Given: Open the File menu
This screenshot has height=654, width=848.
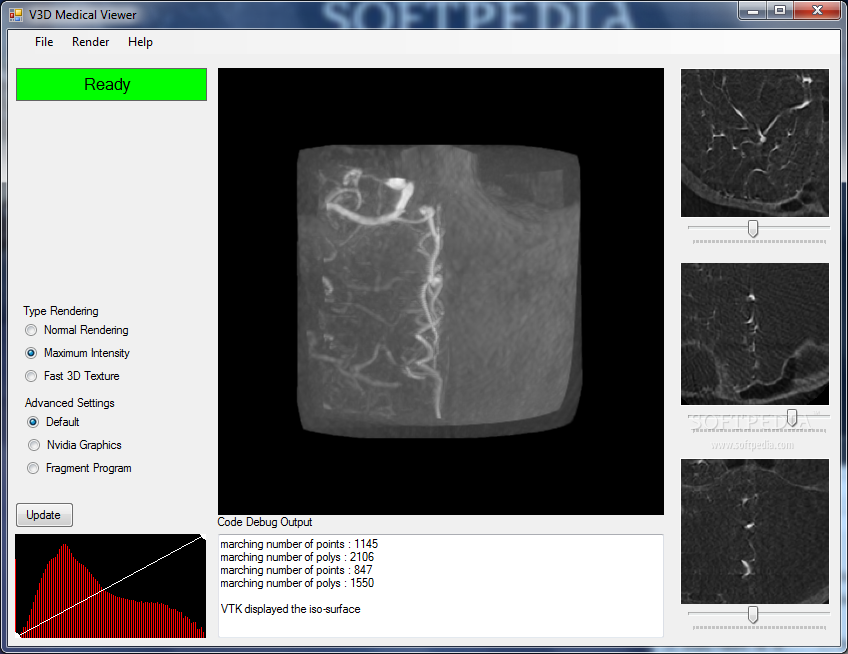Looking at the screenshot, I should pos(44,42).
